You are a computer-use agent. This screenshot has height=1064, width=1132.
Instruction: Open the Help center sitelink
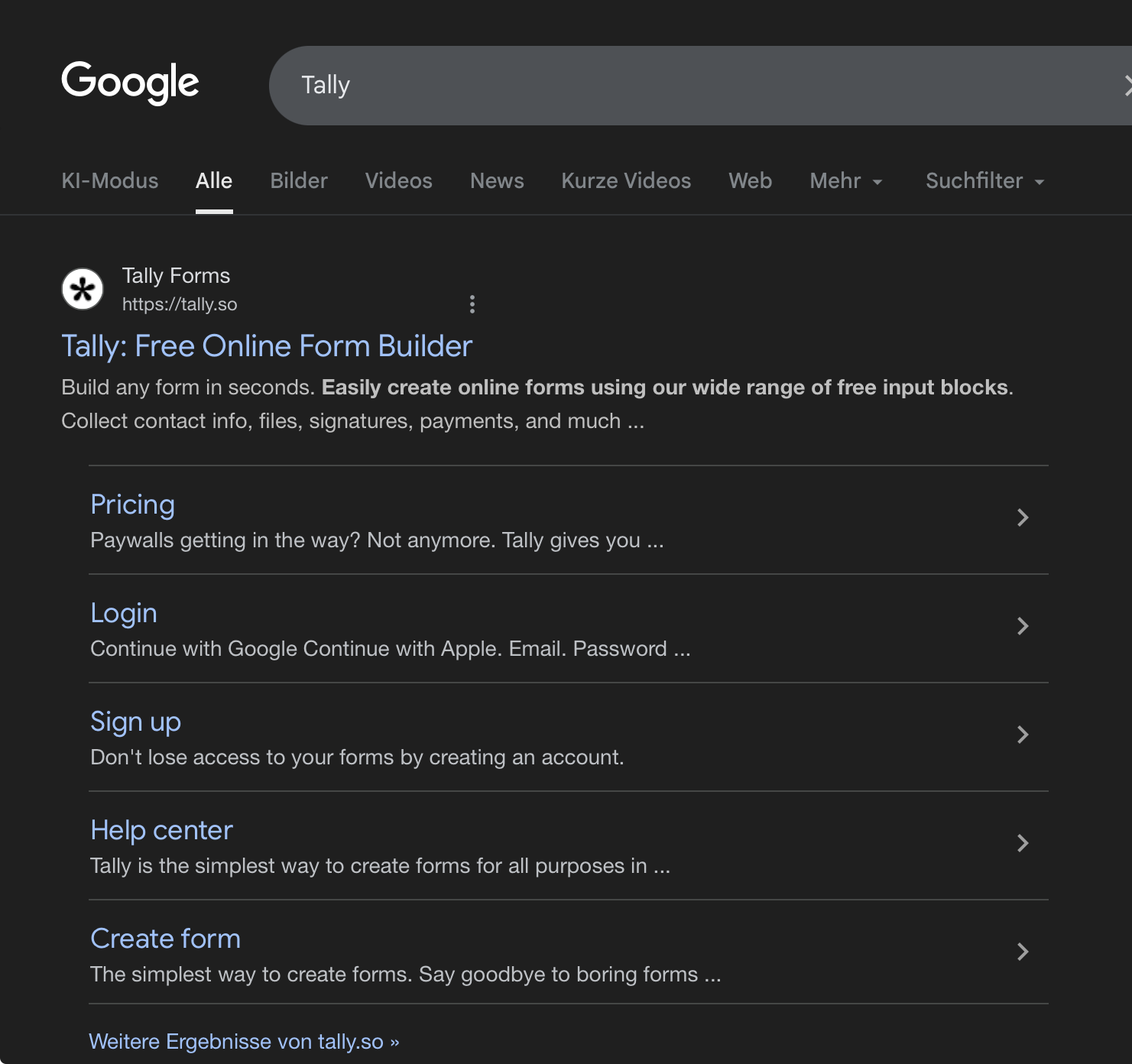(161, 830)
